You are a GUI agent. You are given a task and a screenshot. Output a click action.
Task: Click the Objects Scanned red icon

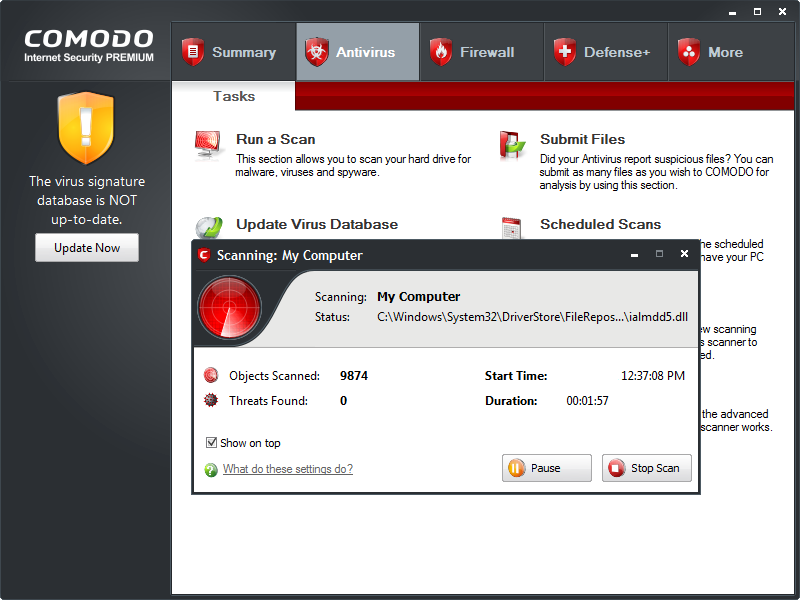click(211, 376)
